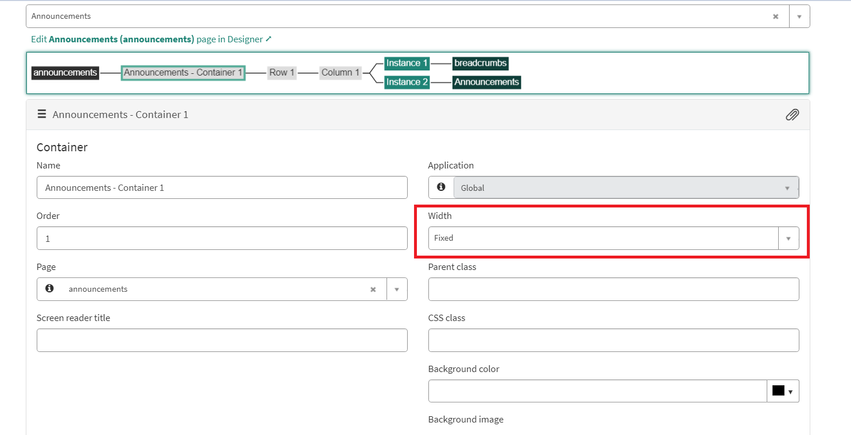Viewport: 851px width, 435px height.
Task: Select the Column 1 node
Action: click(340, 73)
